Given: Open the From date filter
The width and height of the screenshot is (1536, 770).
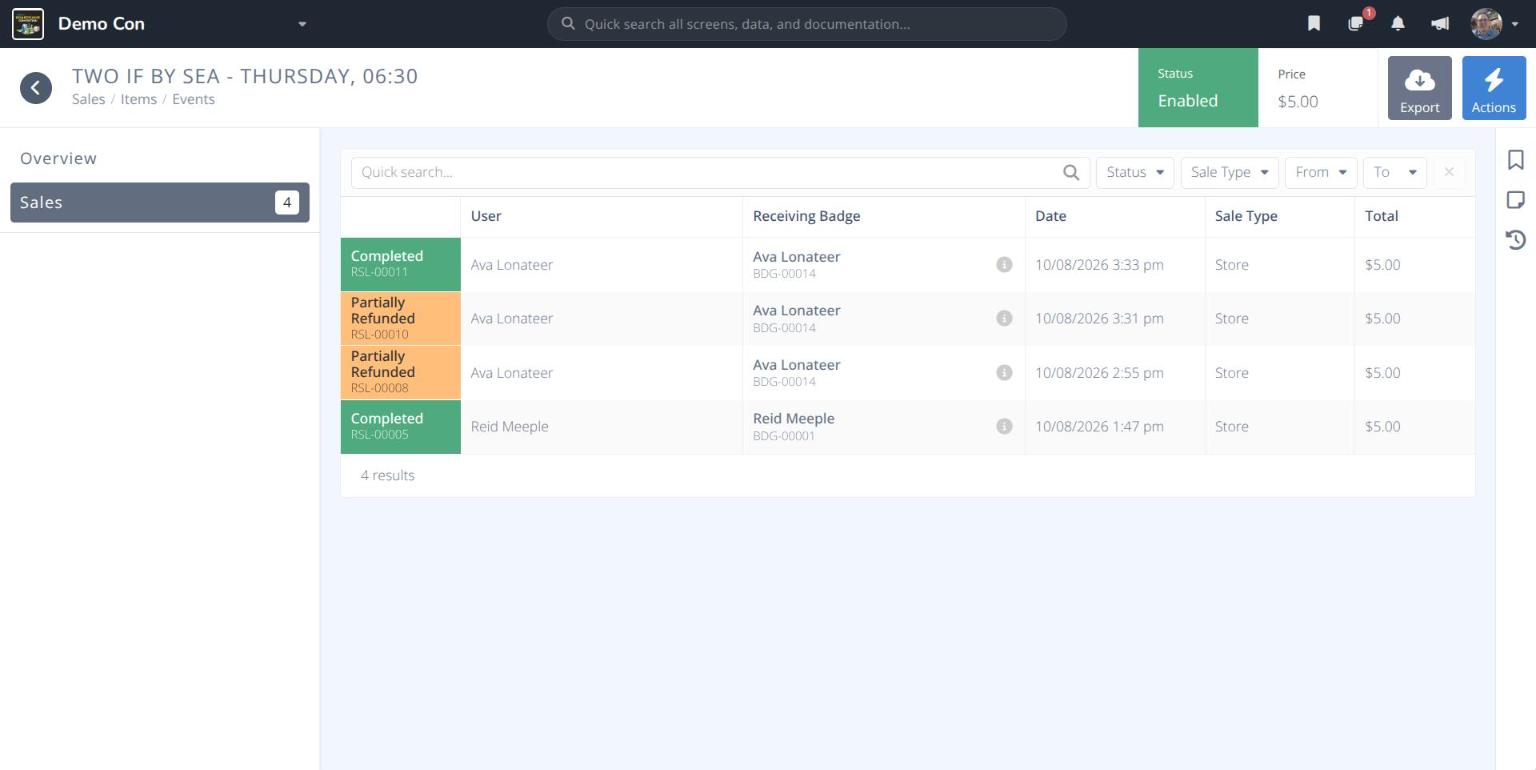Looking at the screenshot, I should click(x=1321, y=172).
